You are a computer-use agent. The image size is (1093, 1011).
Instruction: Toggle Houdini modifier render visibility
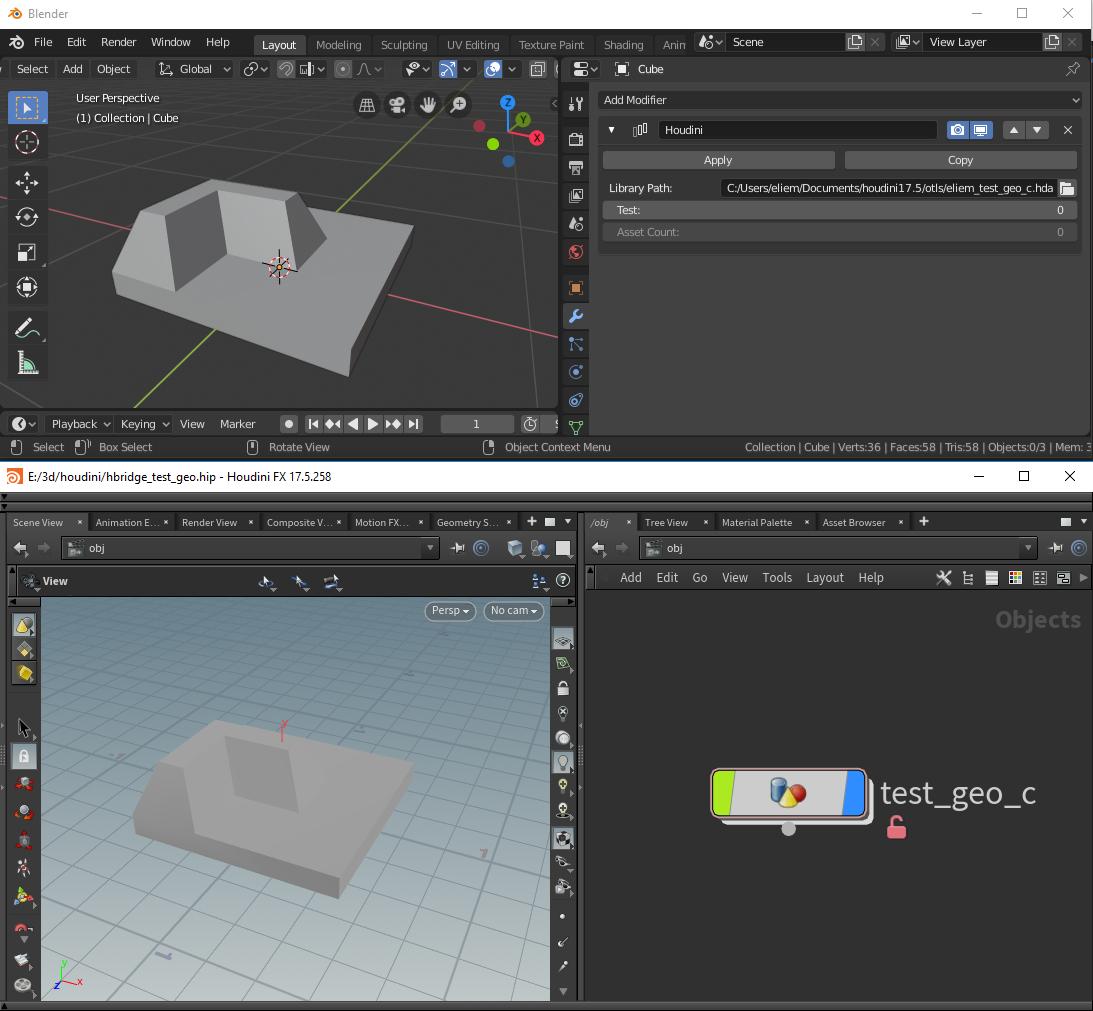[958, 130]
